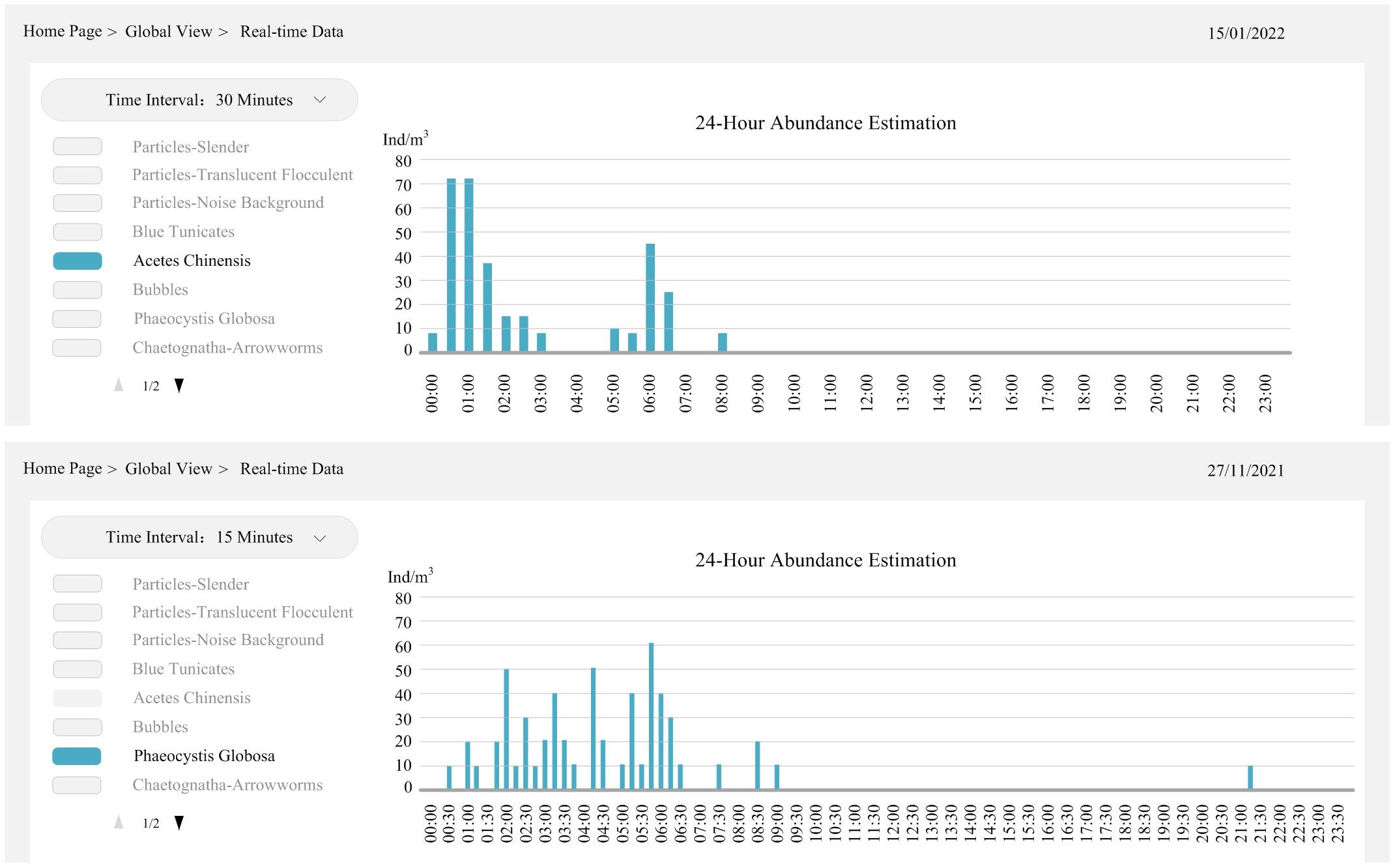Select the Acetes Chinensis label in top panel

click(x=192, y=261)
